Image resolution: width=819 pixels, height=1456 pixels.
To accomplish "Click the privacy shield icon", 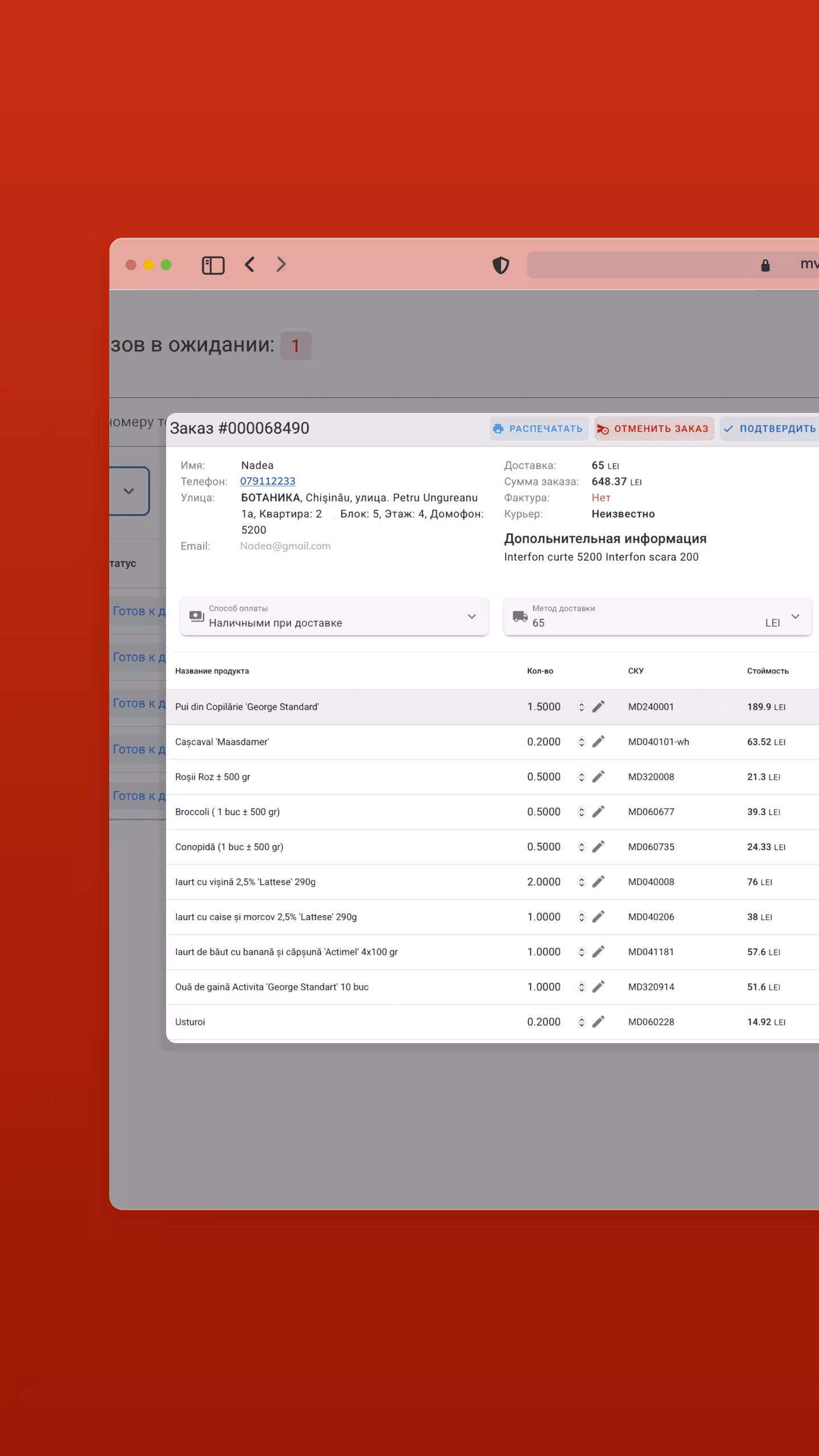I will 500,265.
